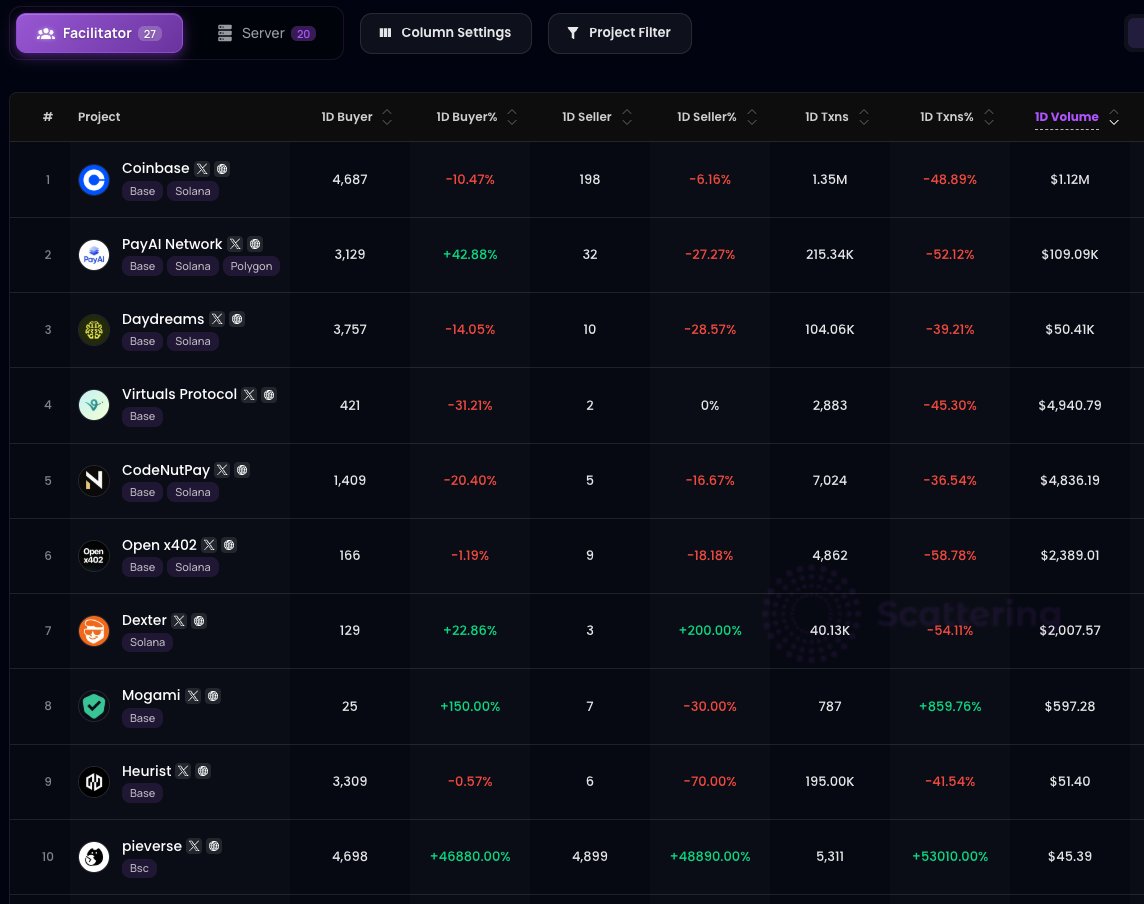Open Dexter's X profile icon
This screenshot has height=904, width=1144.
[x=179, y=620]
